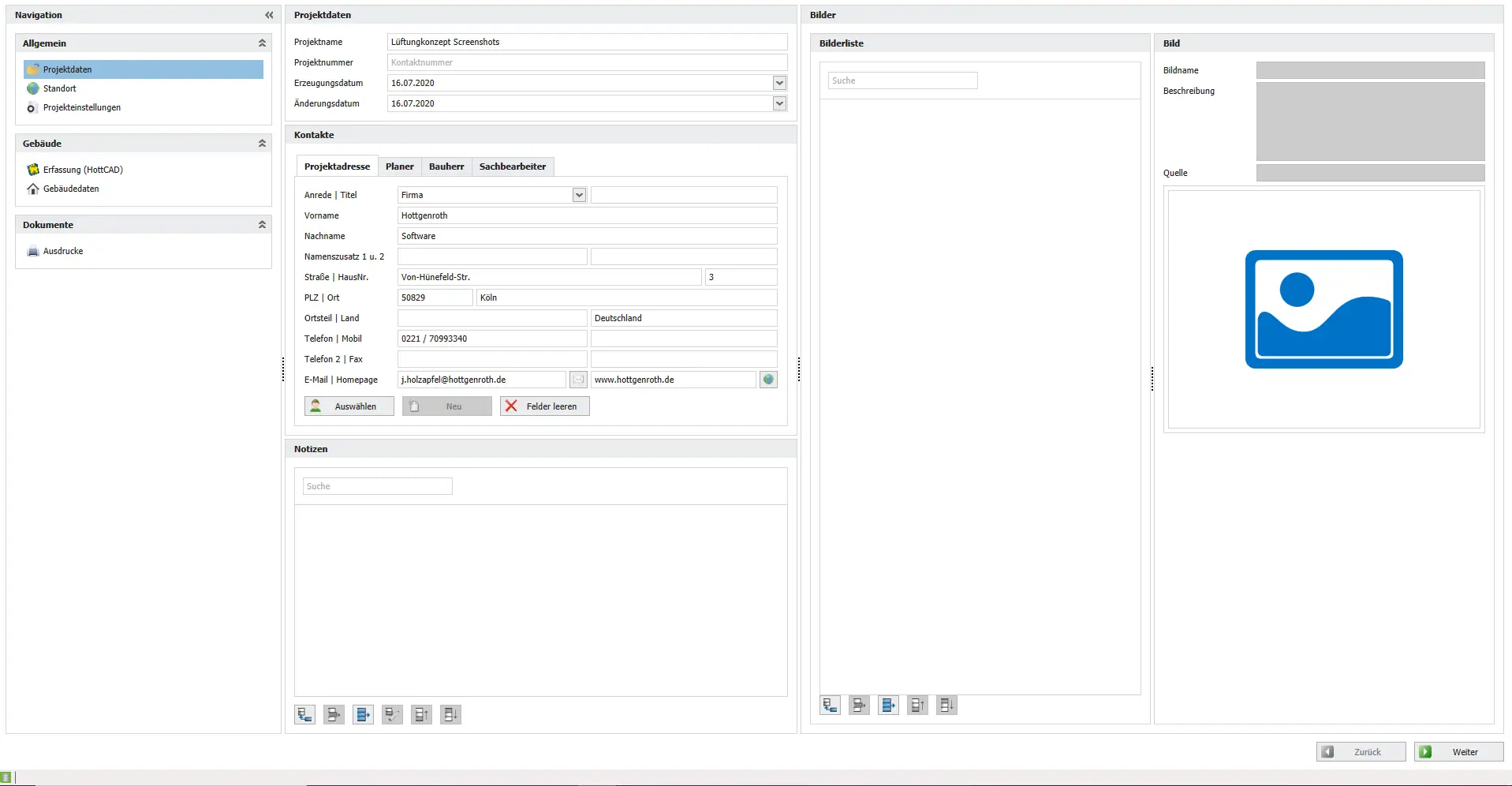Click the move-down arrow icon below Bilderliste
Image resolution: width=1512 pixels, height=786 pixels.
click(x=946, y=706)
